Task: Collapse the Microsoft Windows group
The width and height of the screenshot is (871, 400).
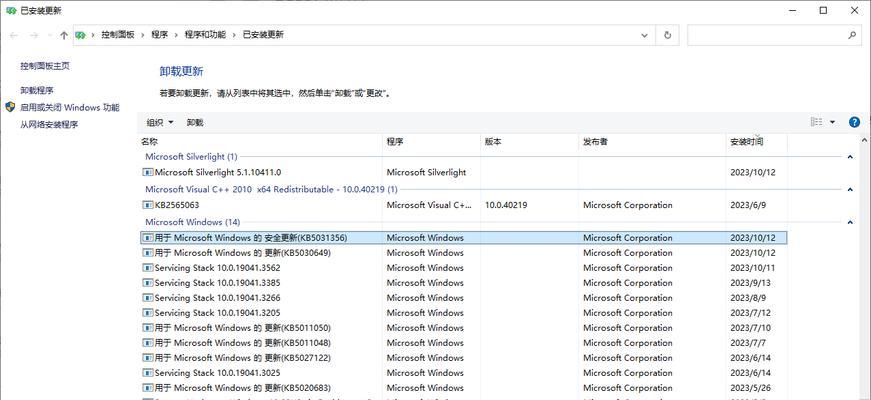Action: pos(850,223)
